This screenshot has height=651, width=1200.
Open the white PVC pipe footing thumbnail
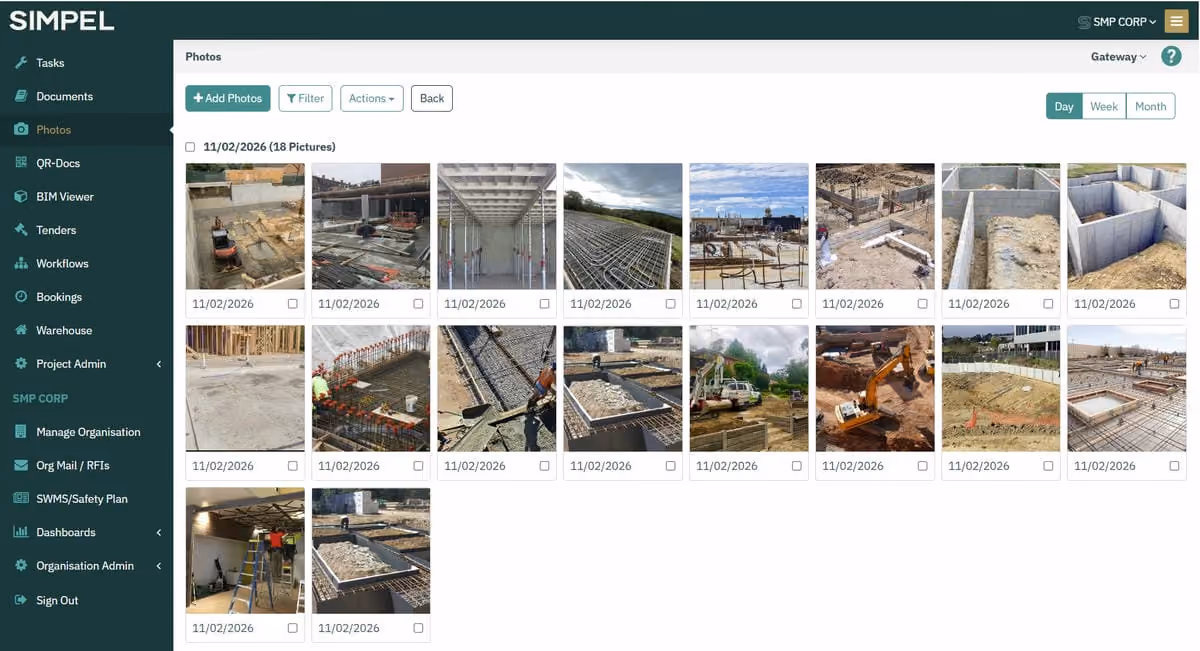click(x=875, y=227)
